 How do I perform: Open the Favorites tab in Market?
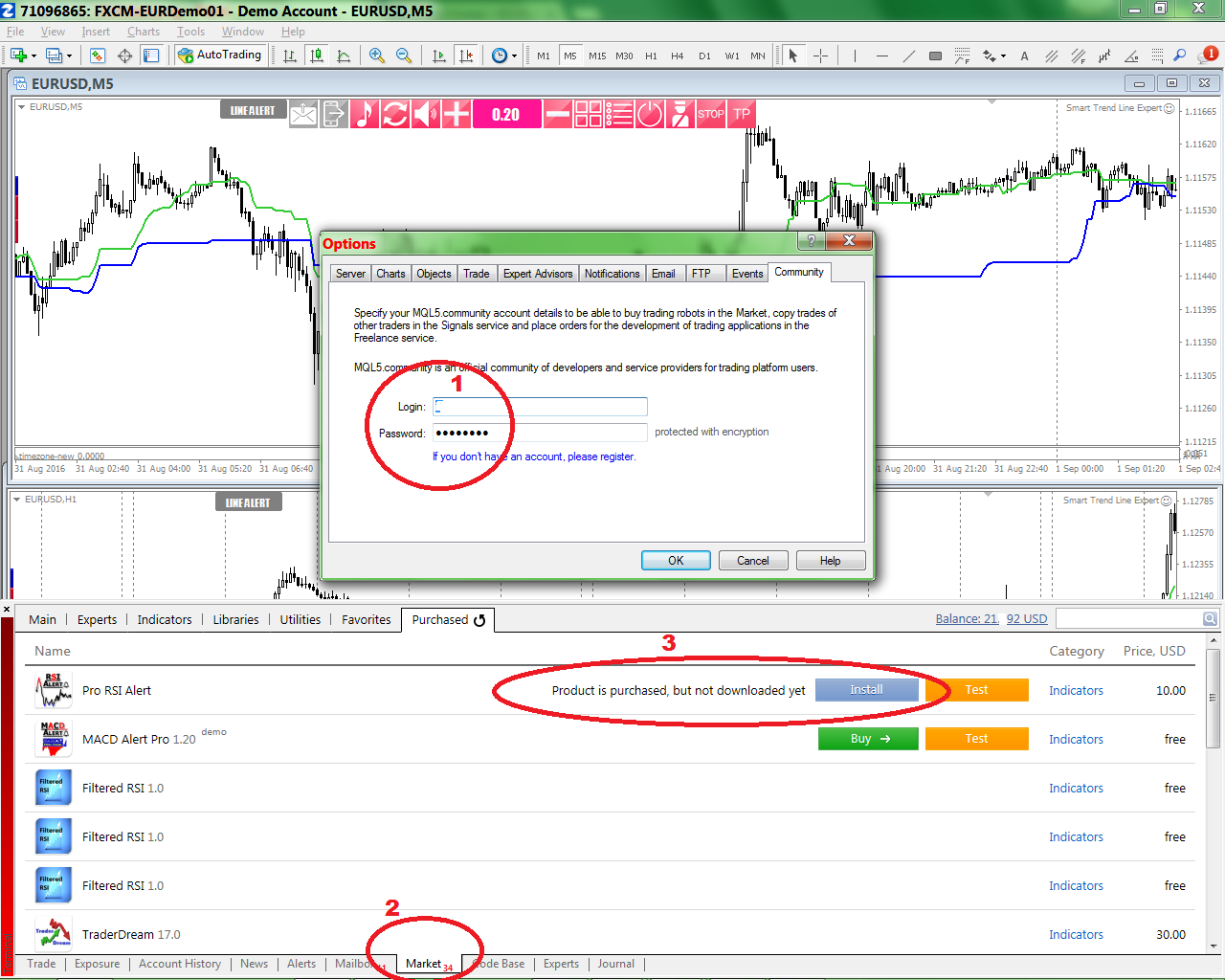[366, 620]
